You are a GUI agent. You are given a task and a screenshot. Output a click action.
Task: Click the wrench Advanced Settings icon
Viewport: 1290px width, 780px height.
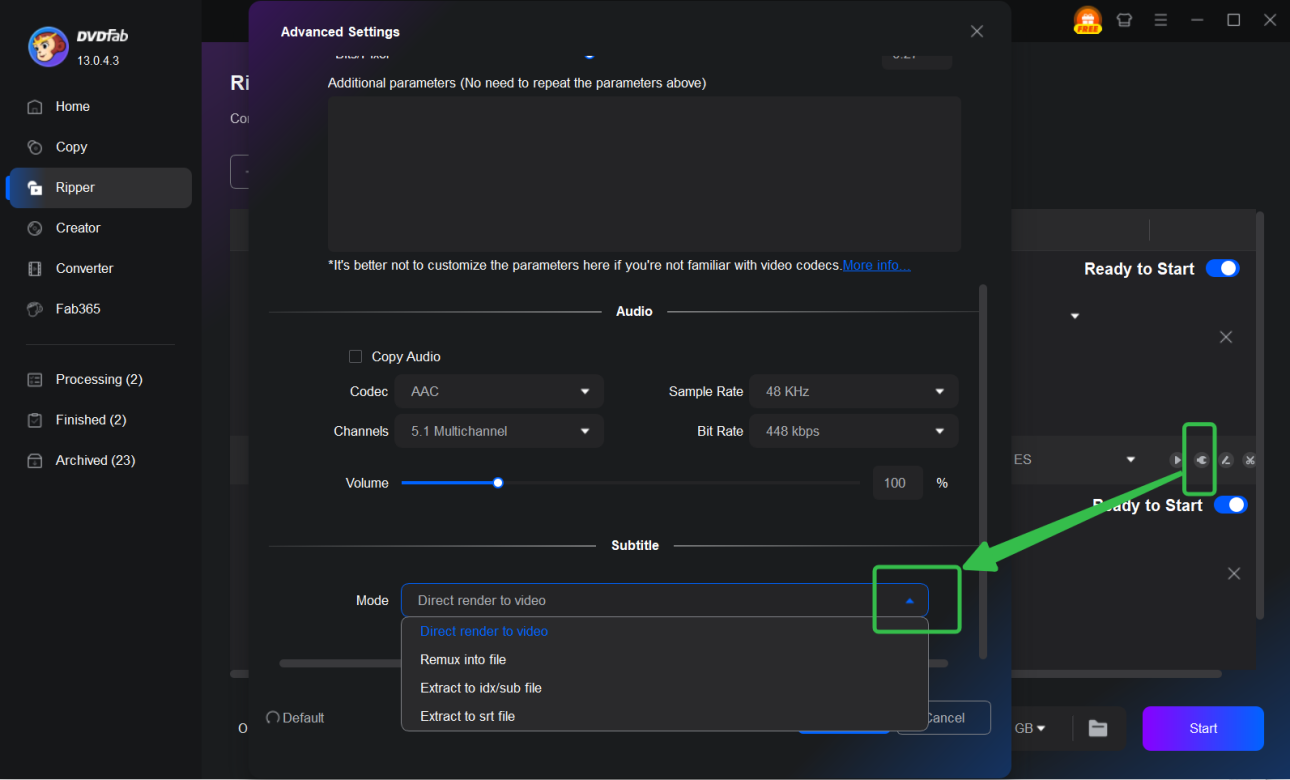[1201, 460]
